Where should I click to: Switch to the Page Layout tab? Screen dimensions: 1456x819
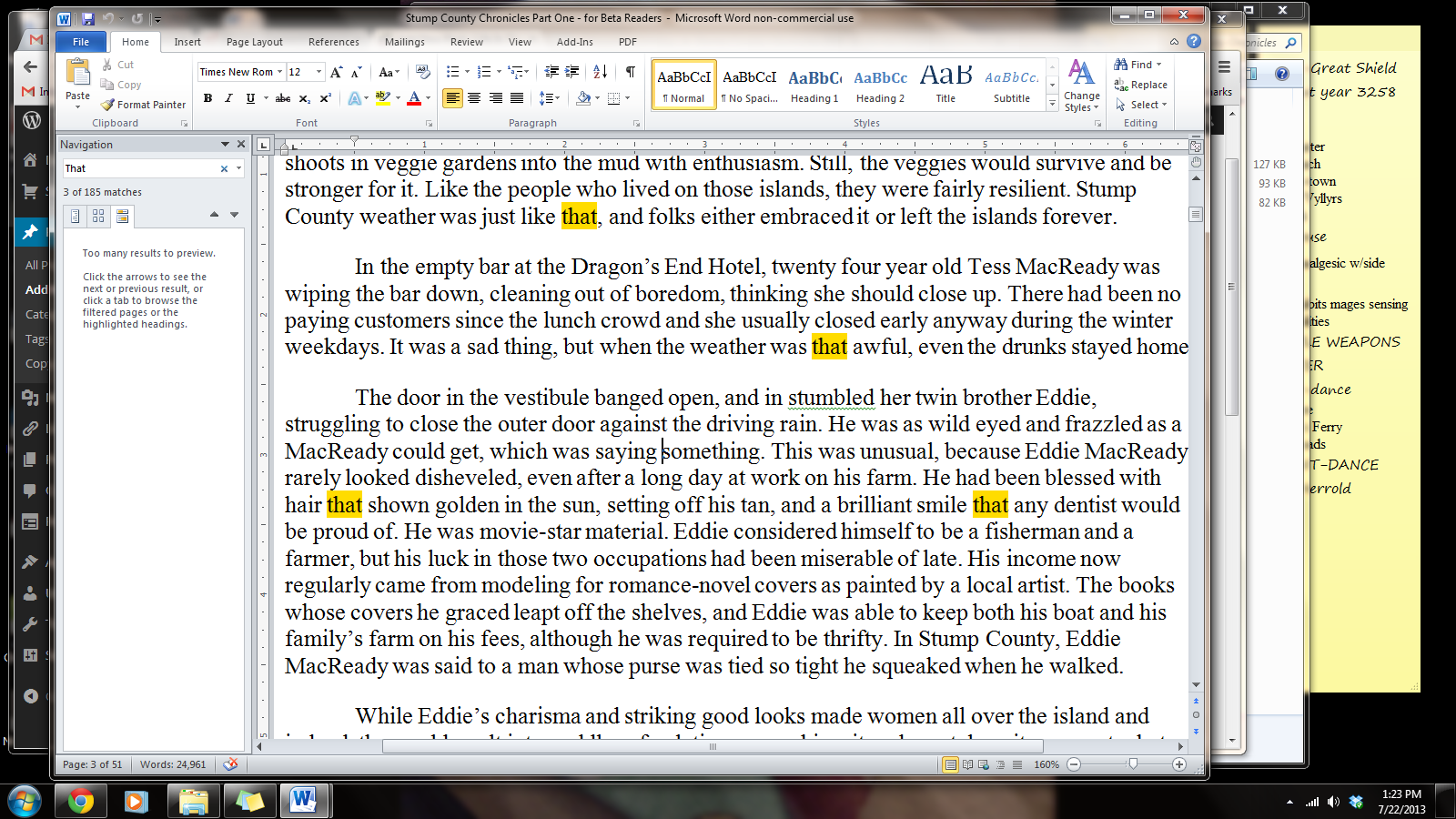(254, 42)
